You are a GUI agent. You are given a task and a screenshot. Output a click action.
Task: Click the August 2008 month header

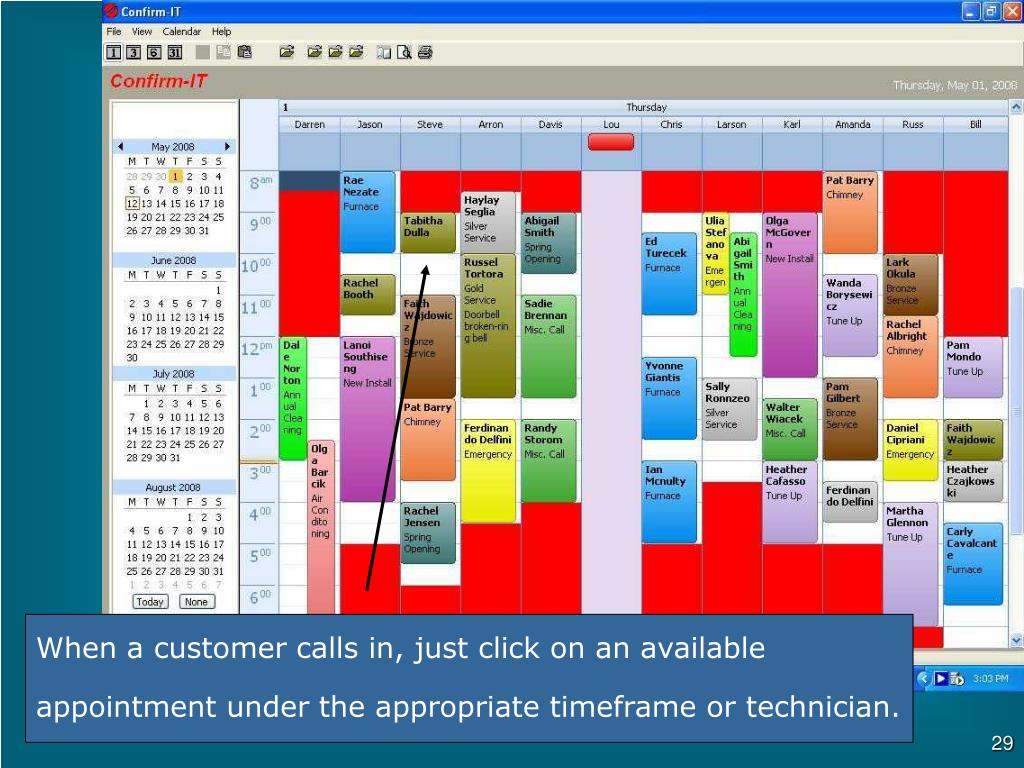pyautogui.click(x=174, y=487)
